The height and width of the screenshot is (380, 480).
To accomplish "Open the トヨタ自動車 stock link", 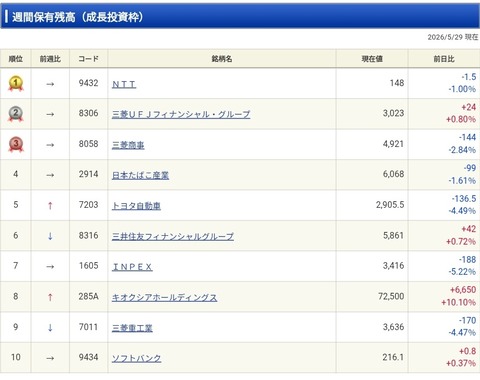I will click(x=136, y=206).
